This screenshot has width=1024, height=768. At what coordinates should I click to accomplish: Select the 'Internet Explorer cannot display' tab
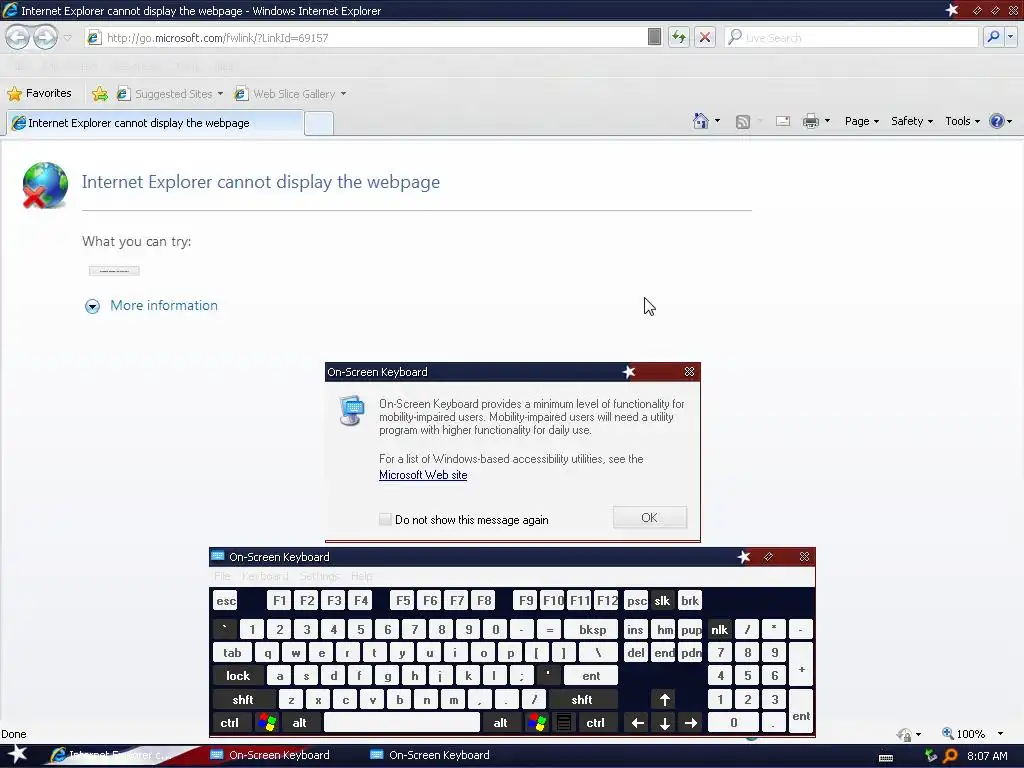click(155, 123)
